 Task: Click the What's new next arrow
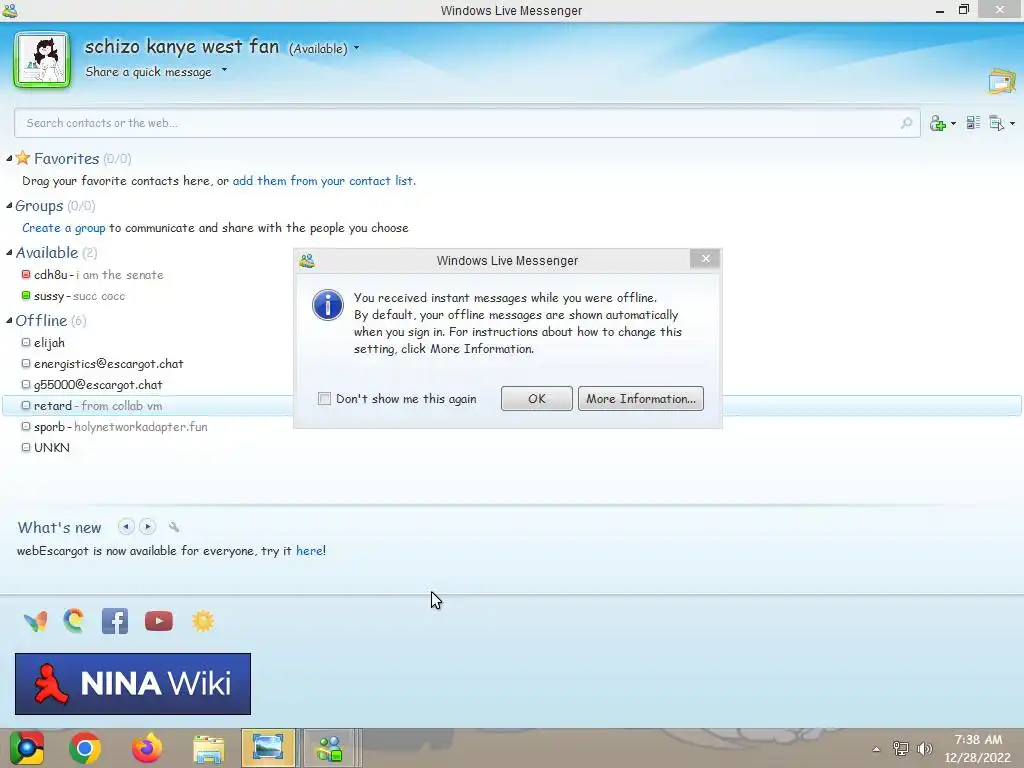pyautogui.click(x=148, y=526)
